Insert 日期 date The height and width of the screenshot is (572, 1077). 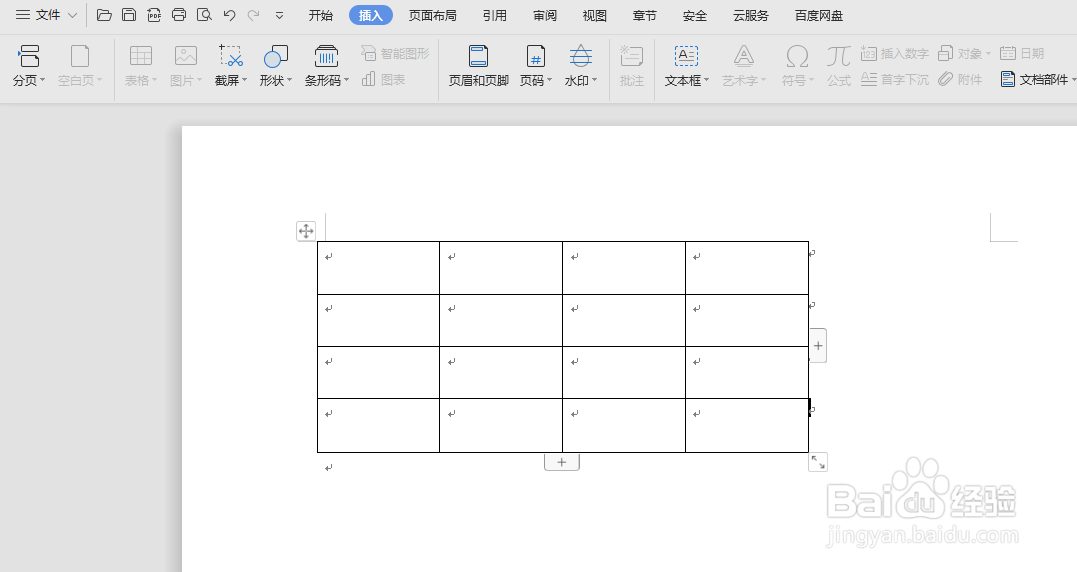tap(1022, 54)
